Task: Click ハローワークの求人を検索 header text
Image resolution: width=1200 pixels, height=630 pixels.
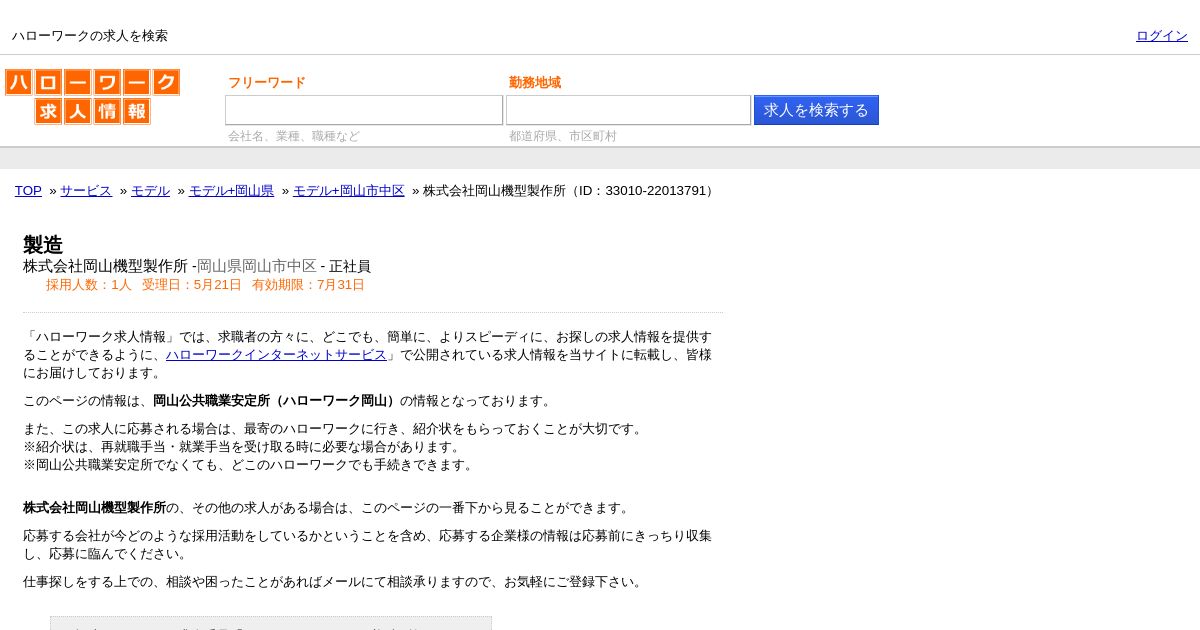Action: [90, 36]
